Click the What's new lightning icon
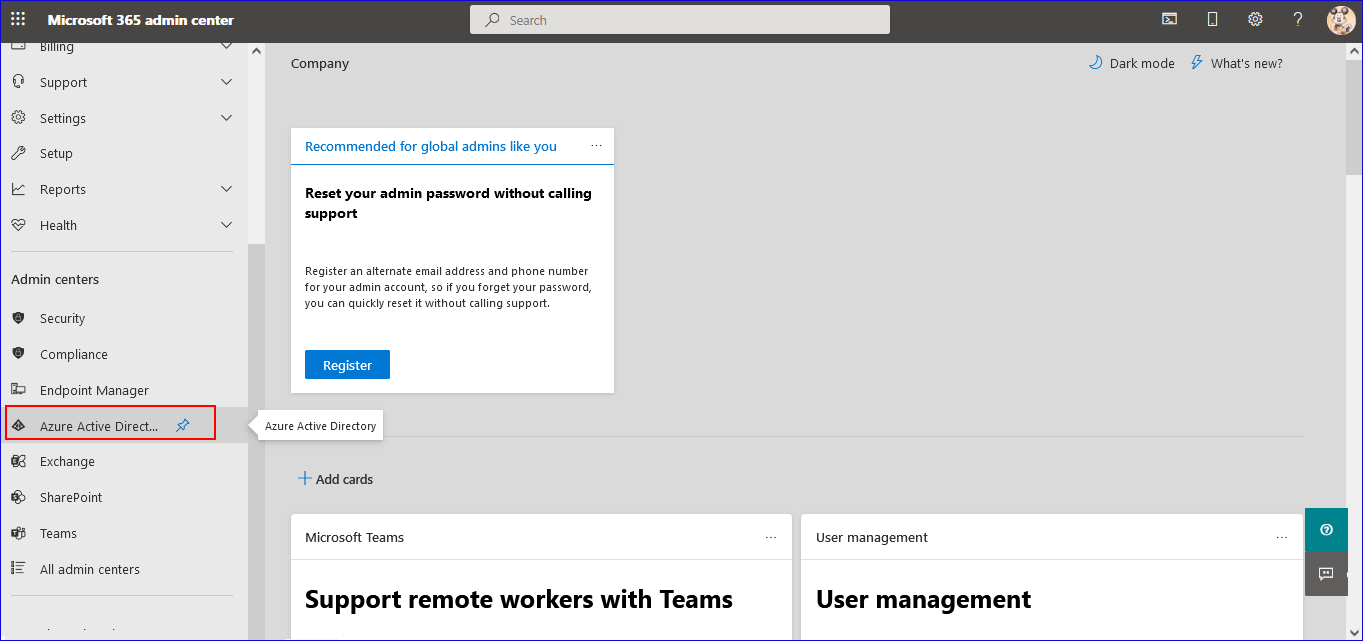The height and width of the screenshot is (641, 1363). point(1197,63)
